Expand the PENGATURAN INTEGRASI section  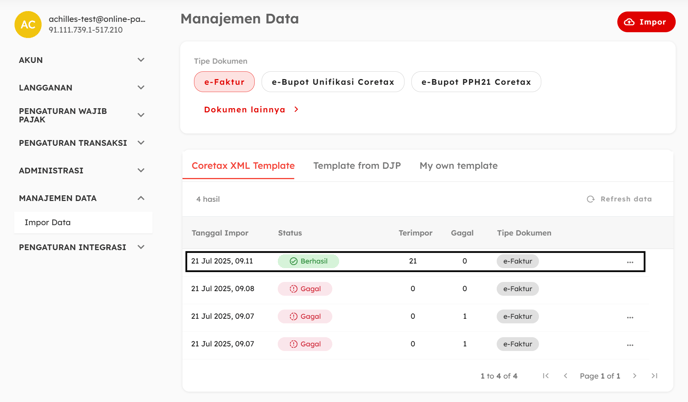pyautogui.click(x=82, y=247)
